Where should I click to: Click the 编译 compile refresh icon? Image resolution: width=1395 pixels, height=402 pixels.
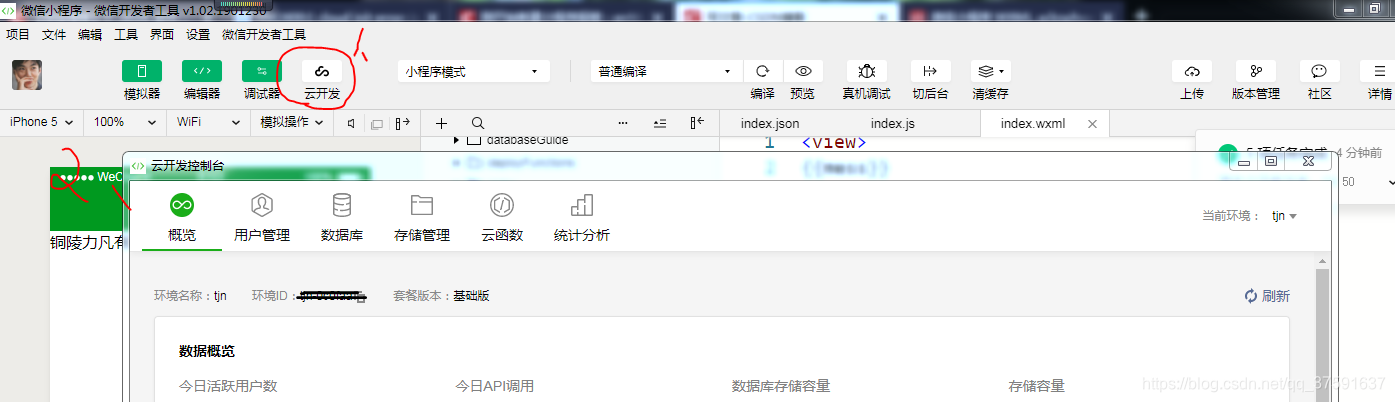tap(762, 72)
